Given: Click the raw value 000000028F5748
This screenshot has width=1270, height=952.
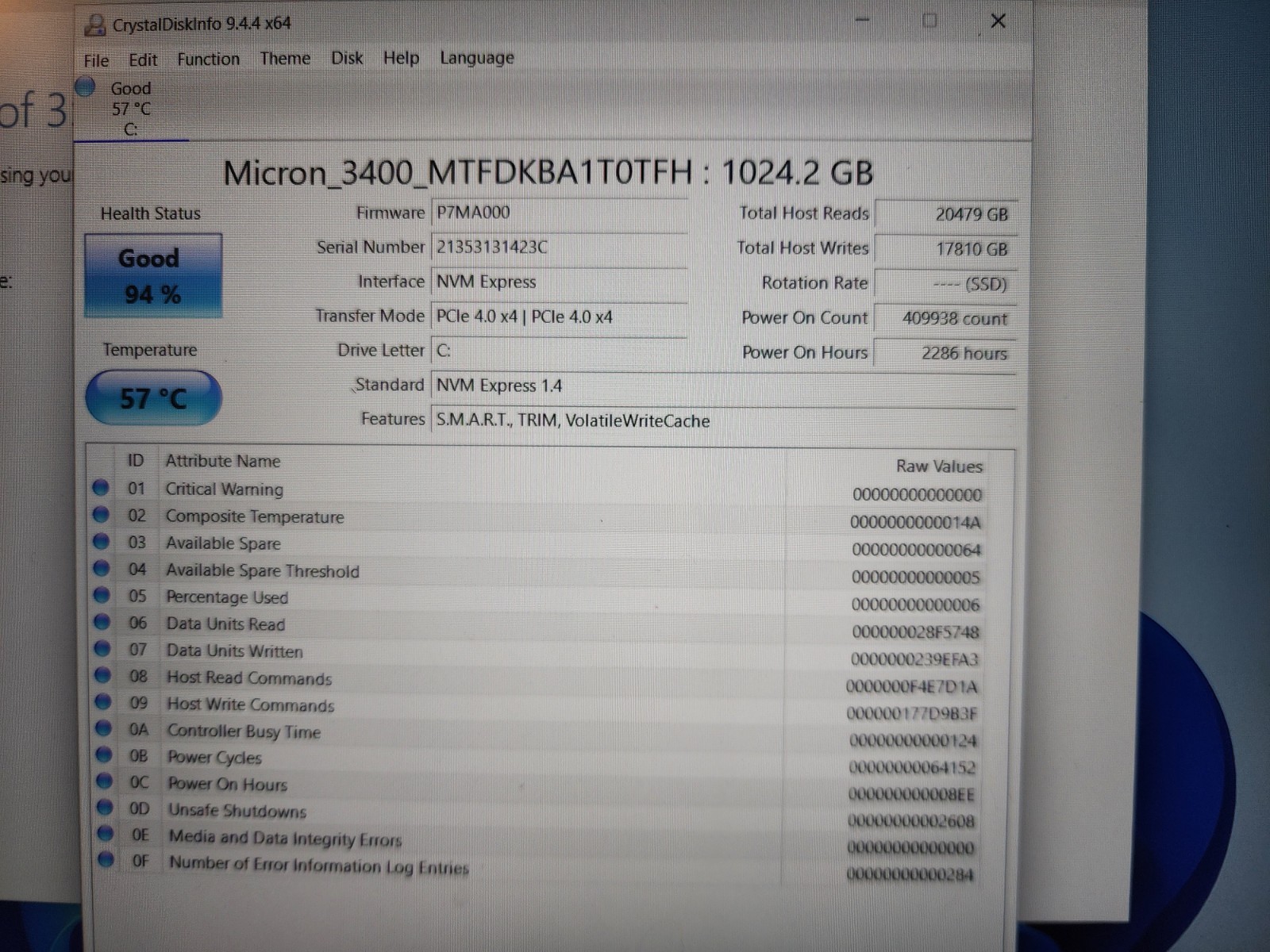Looking at the screenshot, I should (x=915, y=632).
